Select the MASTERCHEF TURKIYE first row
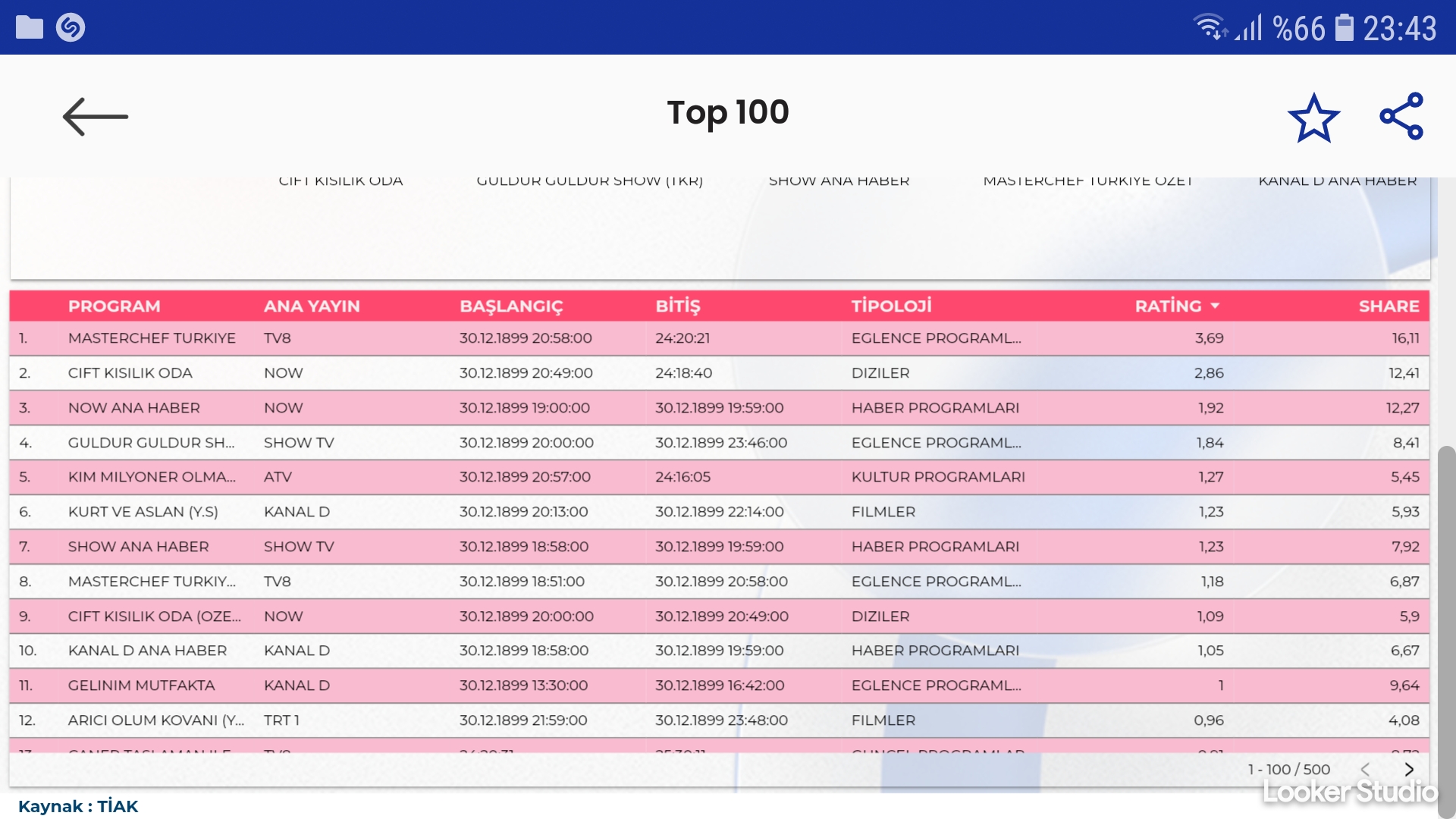This screenshot has width=1456, height=819. pyautogui.click(x=152, y=338)
